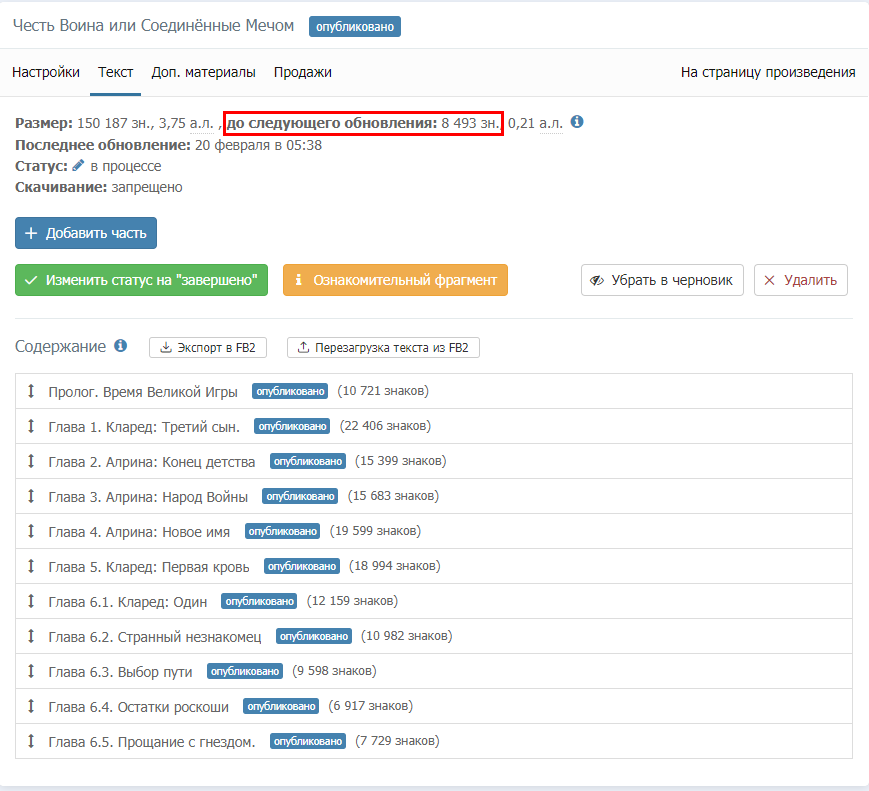The image size is (869, 791).
Task: Click drag handle of Пролог. Время Великой Игры
Action: click(x=31, y=391)
